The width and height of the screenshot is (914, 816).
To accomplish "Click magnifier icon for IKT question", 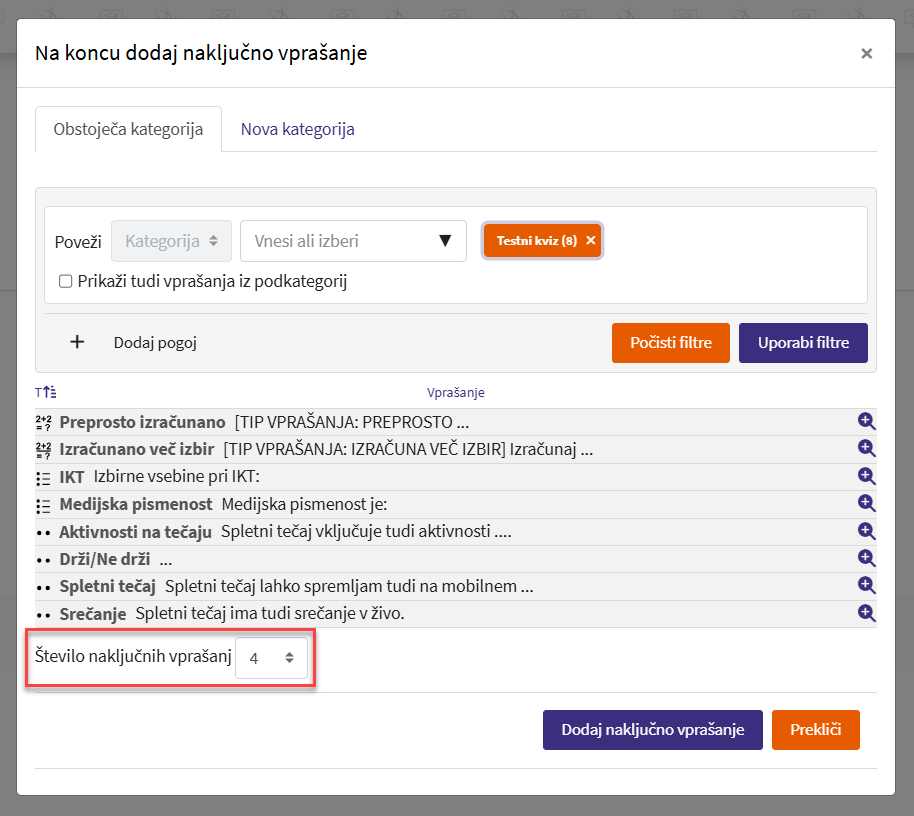I will click(x=866, y=477).
